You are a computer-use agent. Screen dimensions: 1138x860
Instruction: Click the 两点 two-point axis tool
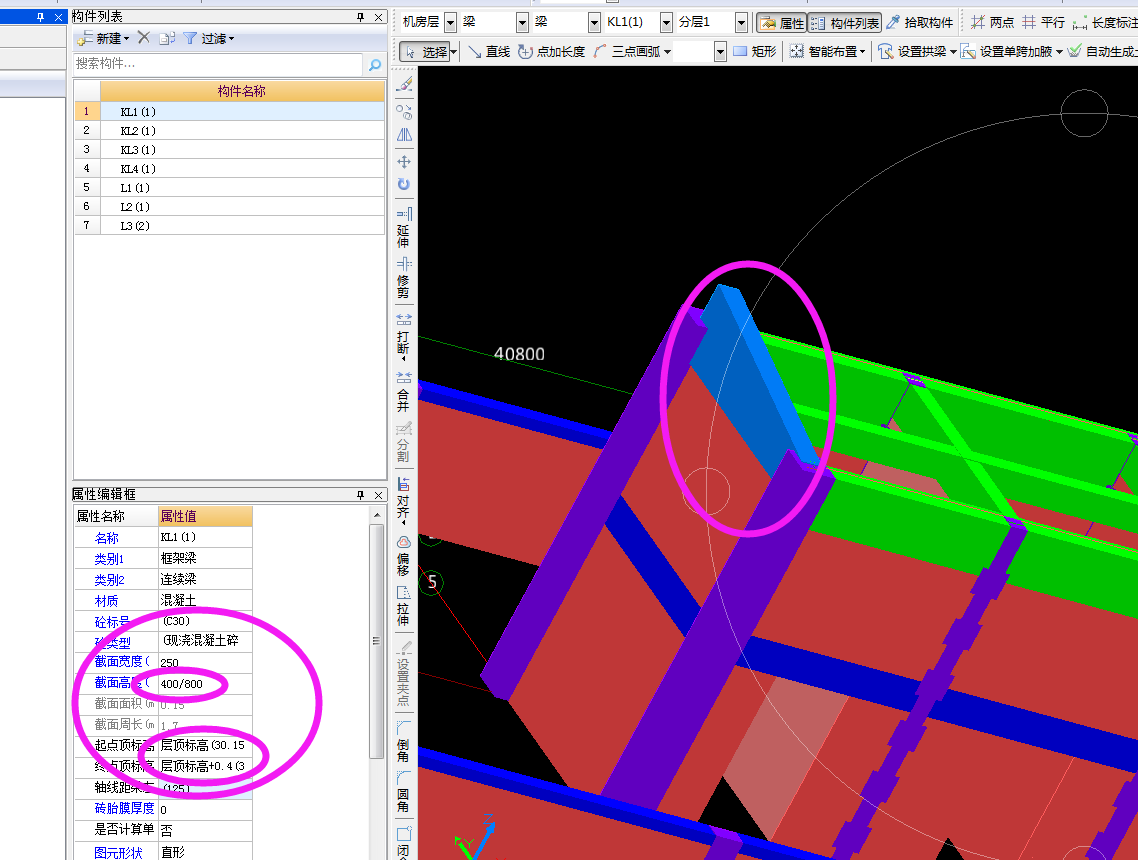pyautogui.click(x=992, y=22)
